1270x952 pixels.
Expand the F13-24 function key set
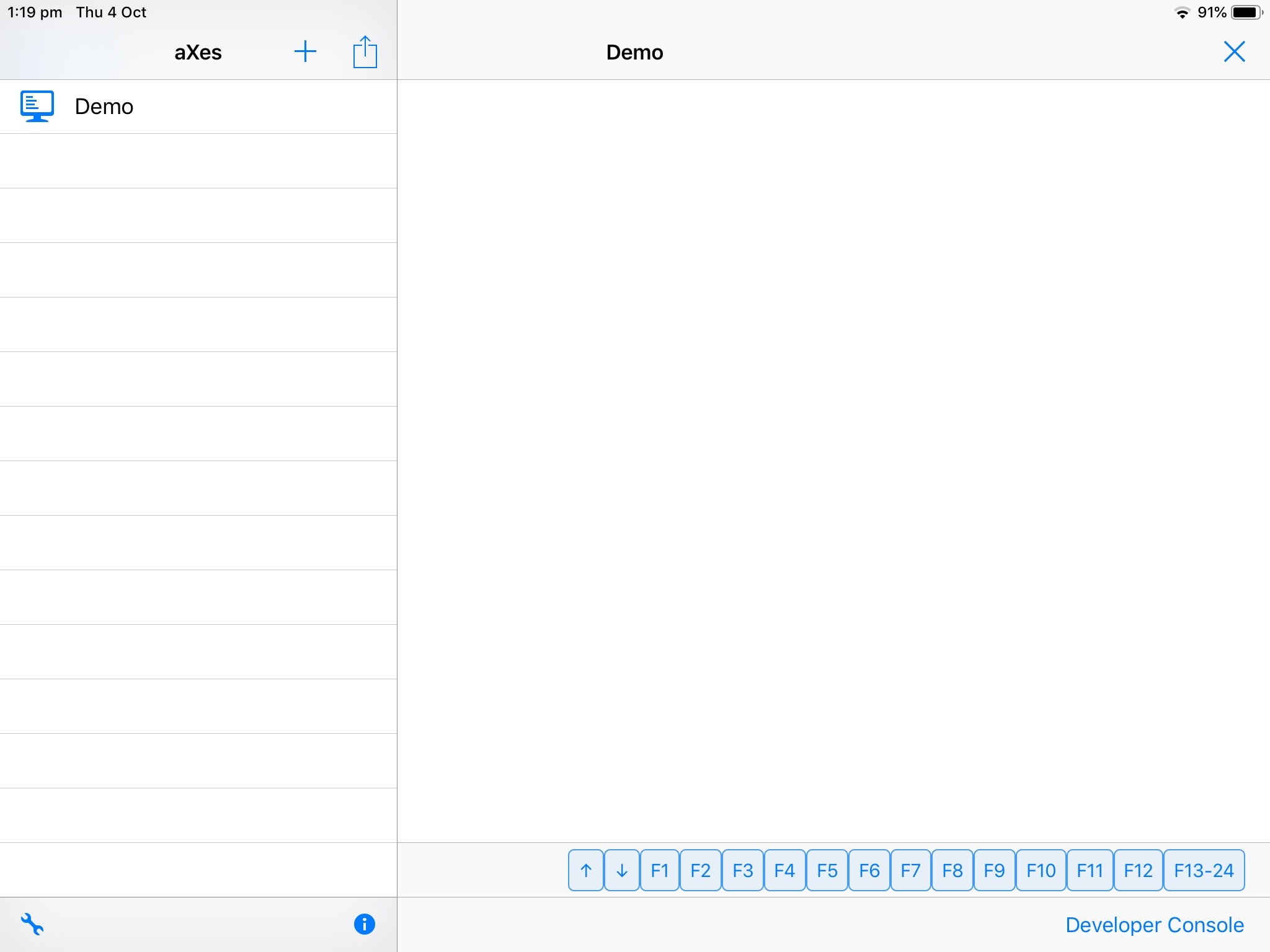coord(1204,870)
